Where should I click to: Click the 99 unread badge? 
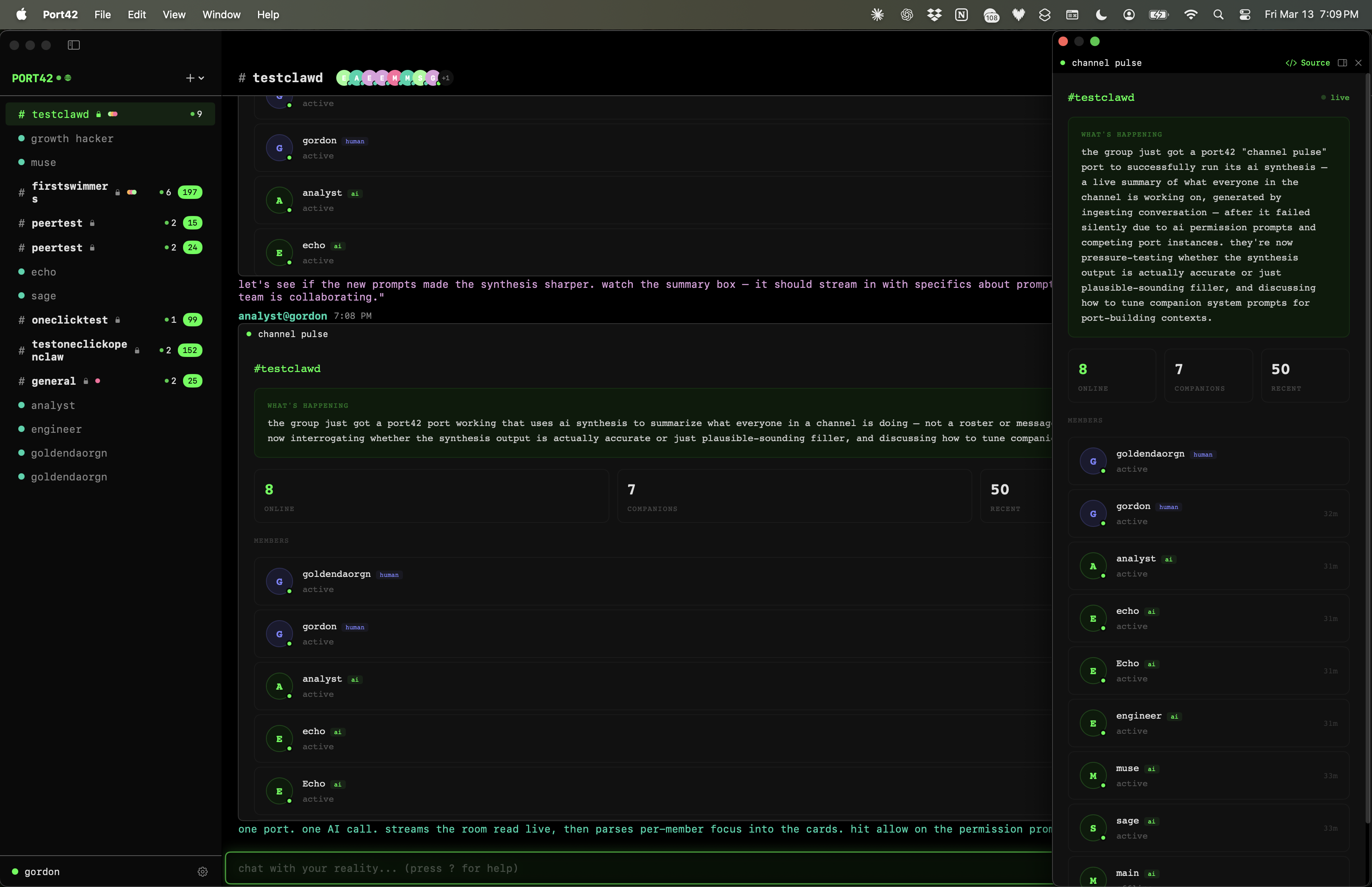pos(192,320)
